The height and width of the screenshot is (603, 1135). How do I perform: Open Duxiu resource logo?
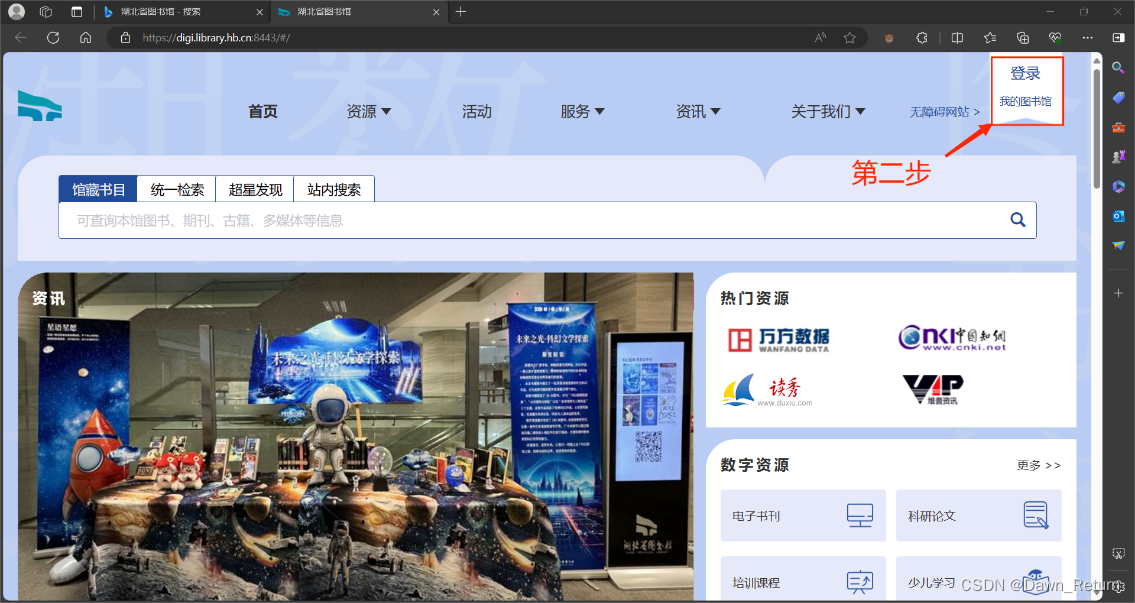pos(767,390)
